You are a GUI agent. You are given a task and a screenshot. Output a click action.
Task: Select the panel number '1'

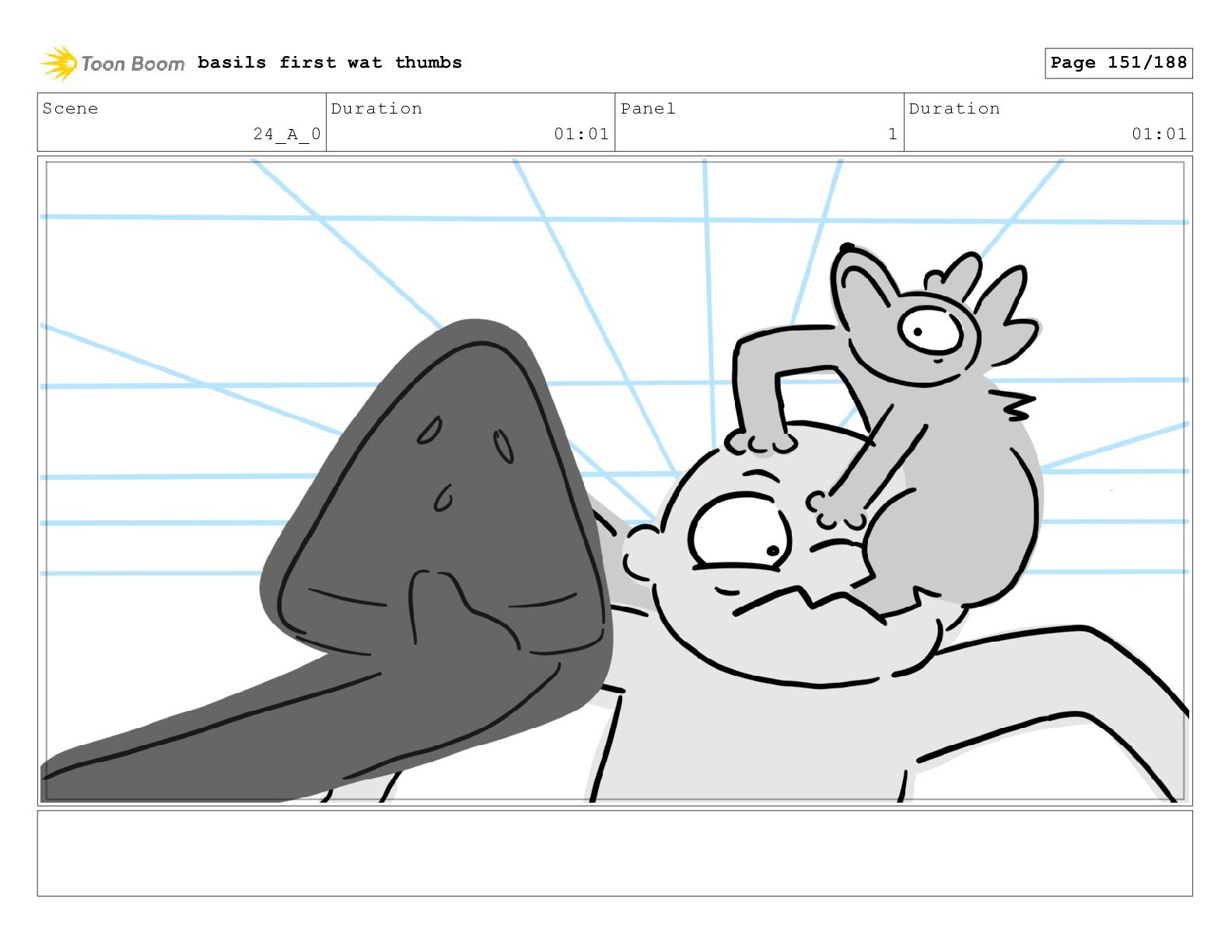pos(893,134)
